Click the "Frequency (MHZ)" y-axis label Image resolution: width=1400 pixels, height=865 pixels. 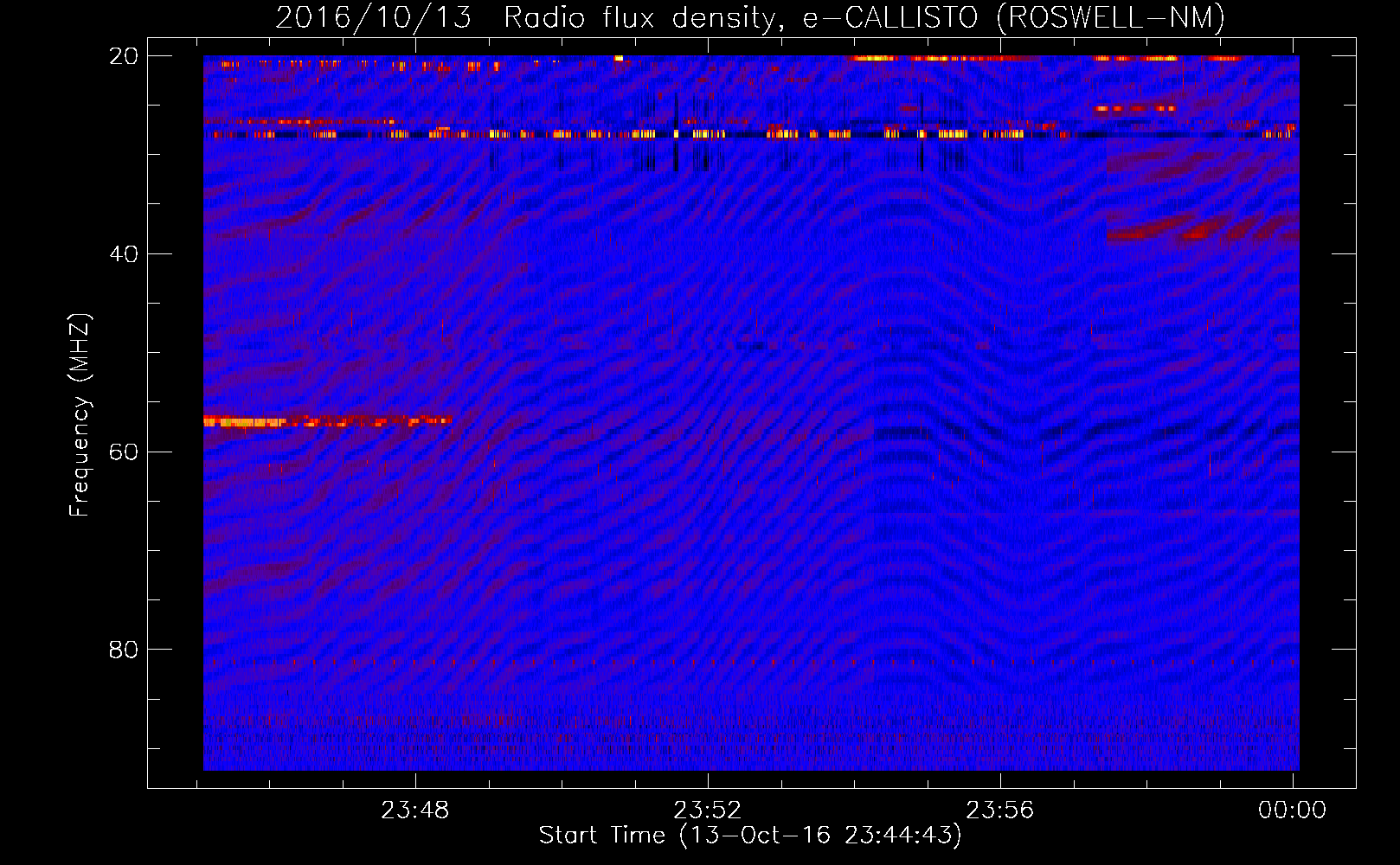click(x=80, y=415)
